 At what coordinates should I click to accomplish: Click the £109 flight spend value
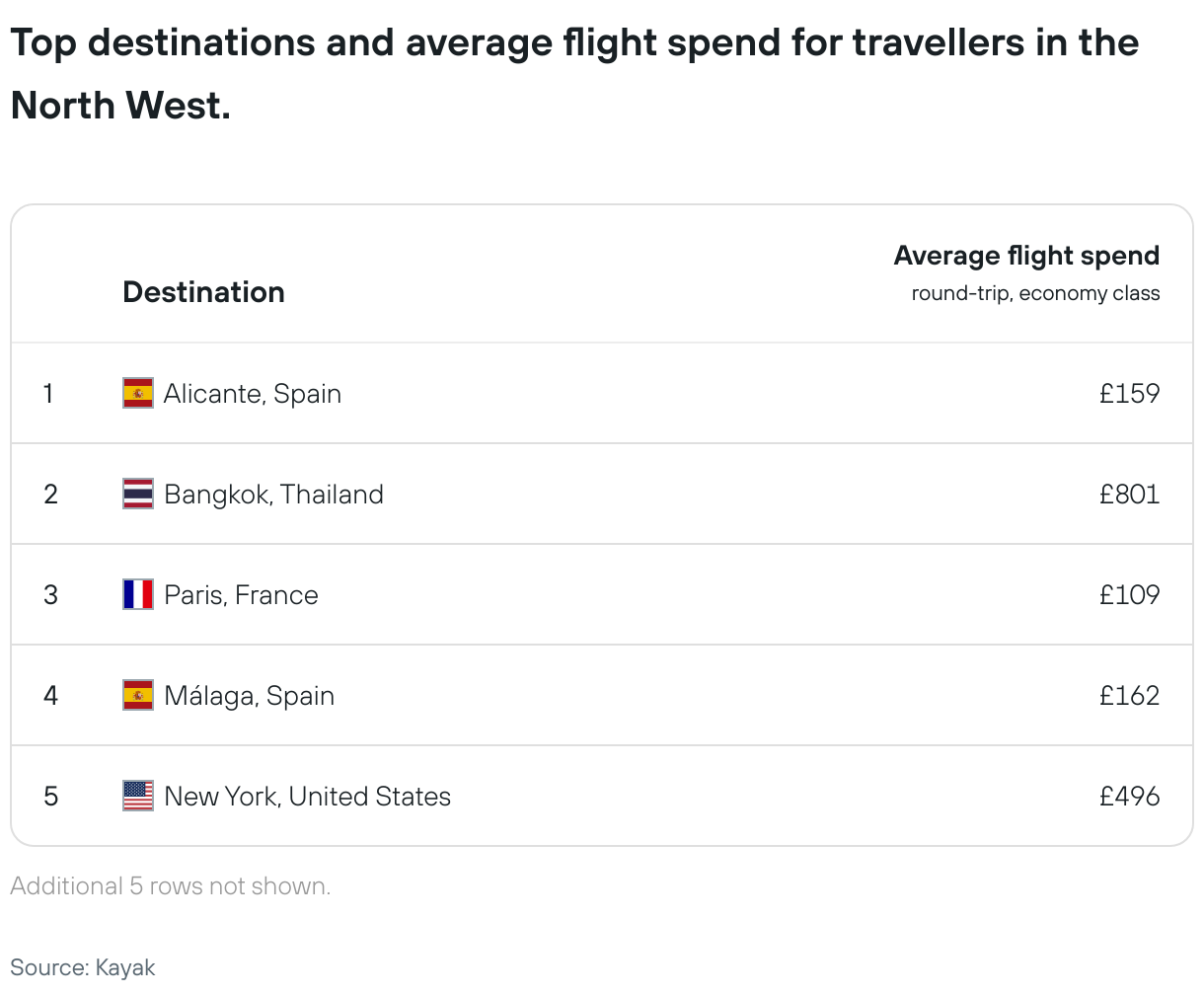coord(1129,595)
